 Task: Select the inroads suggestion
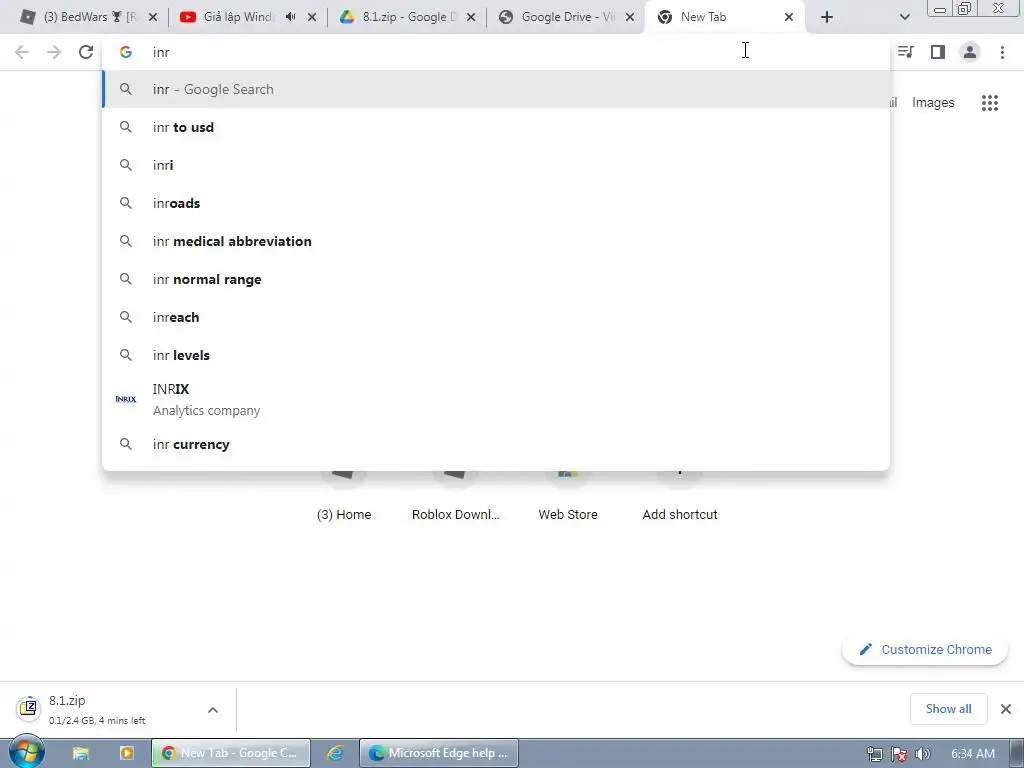point(496,203)
